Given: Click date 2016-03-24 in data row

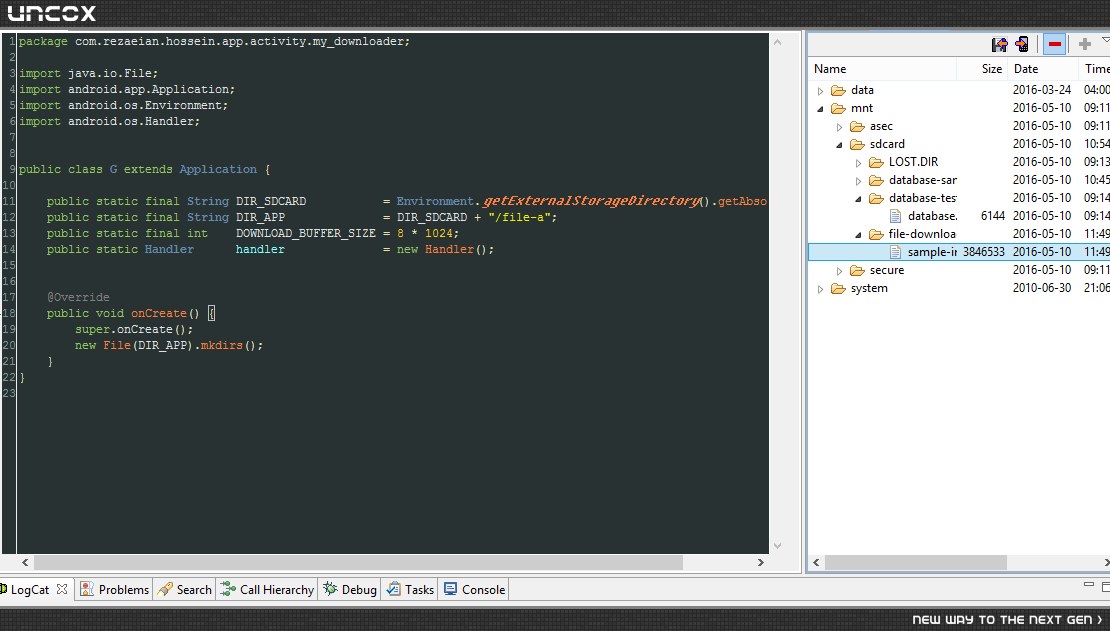Looking at the screenshot, I should (x=1041, y=90).
